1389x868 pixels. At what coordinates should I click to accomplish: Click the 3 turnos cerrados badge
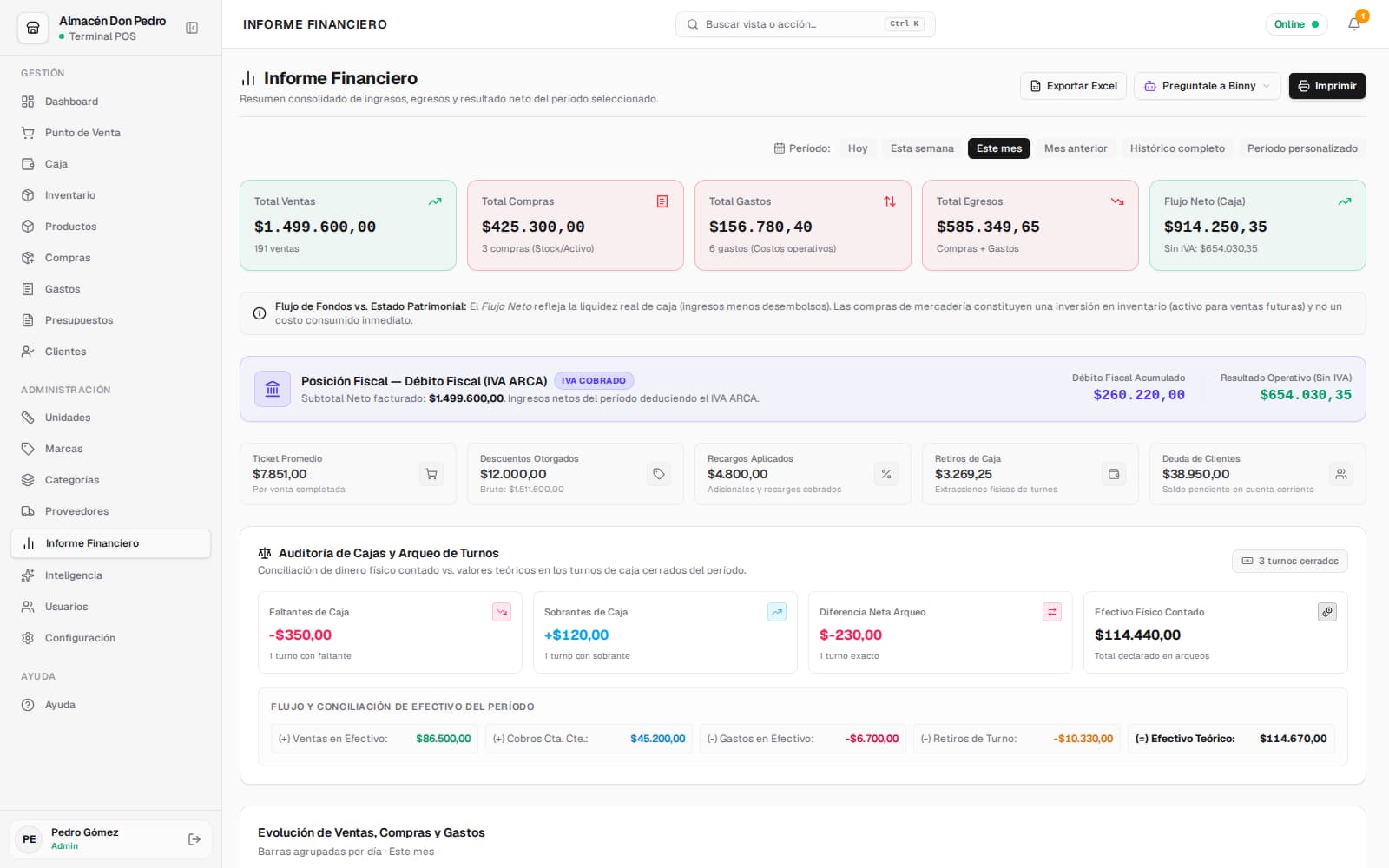coord(1290,561)
